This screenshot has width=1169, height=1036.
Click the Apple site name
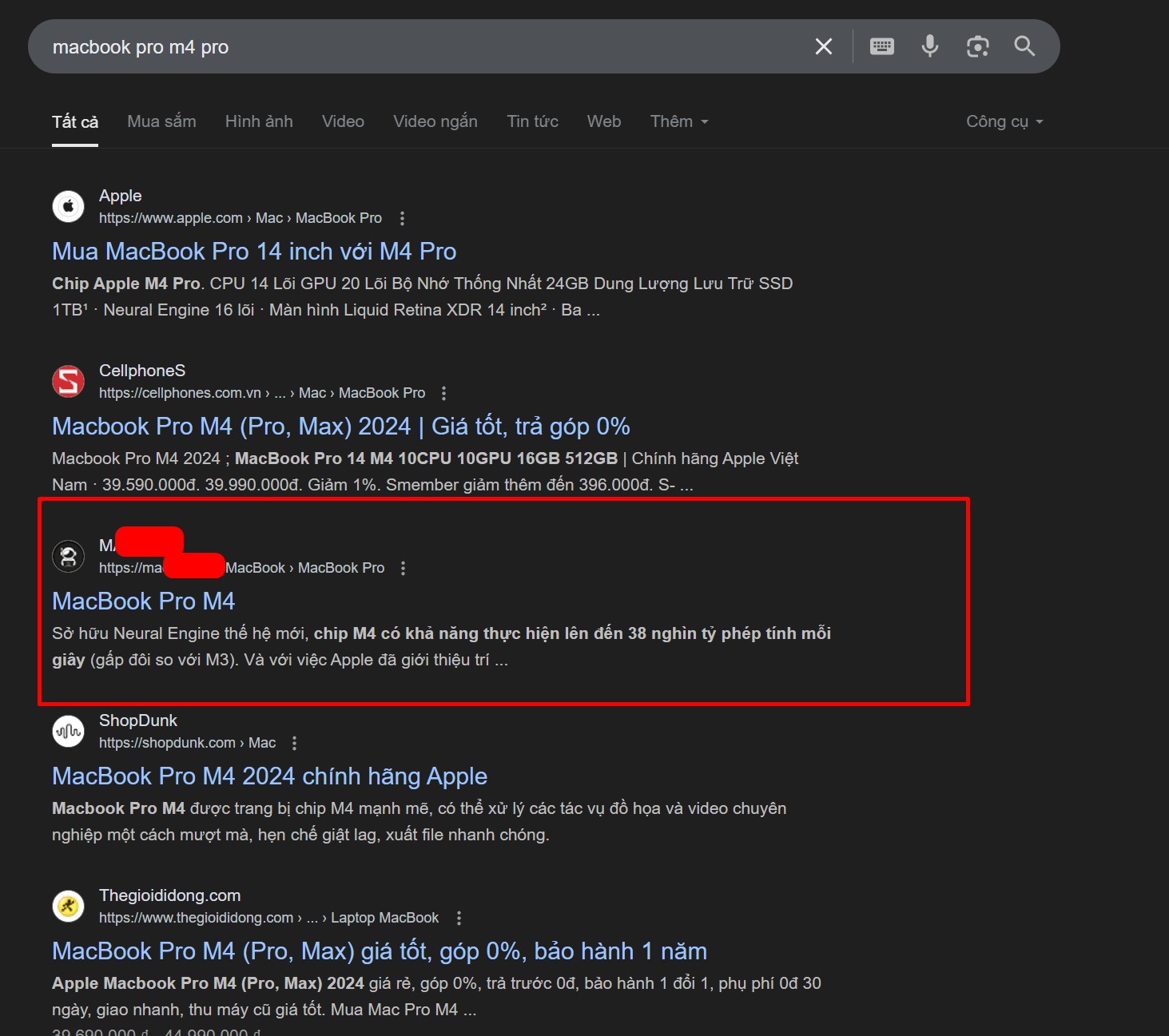click(121, 196)
